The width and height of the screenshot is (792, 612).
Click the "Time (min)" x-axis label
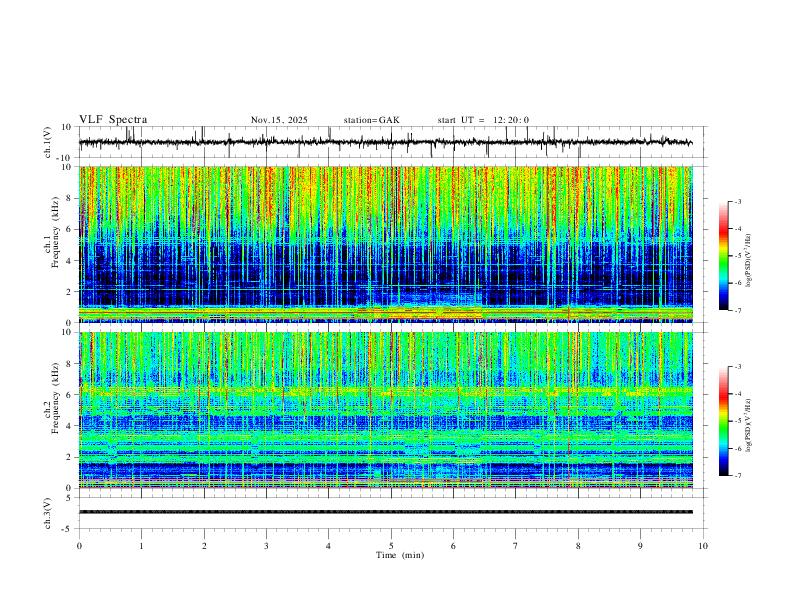pyautogui.click(x=400, y=555)
